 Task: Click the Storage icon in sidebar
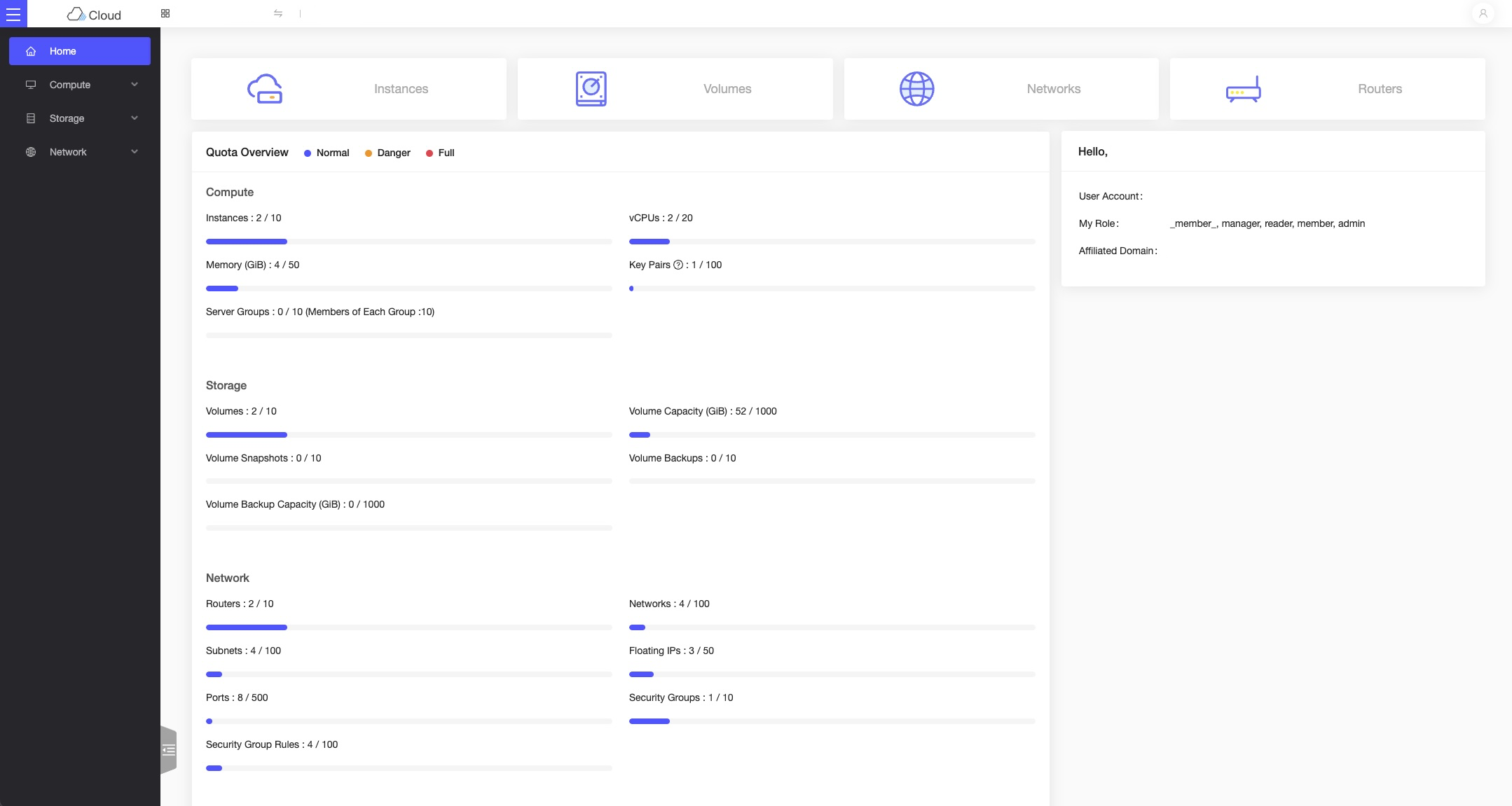tap(31, 118)
